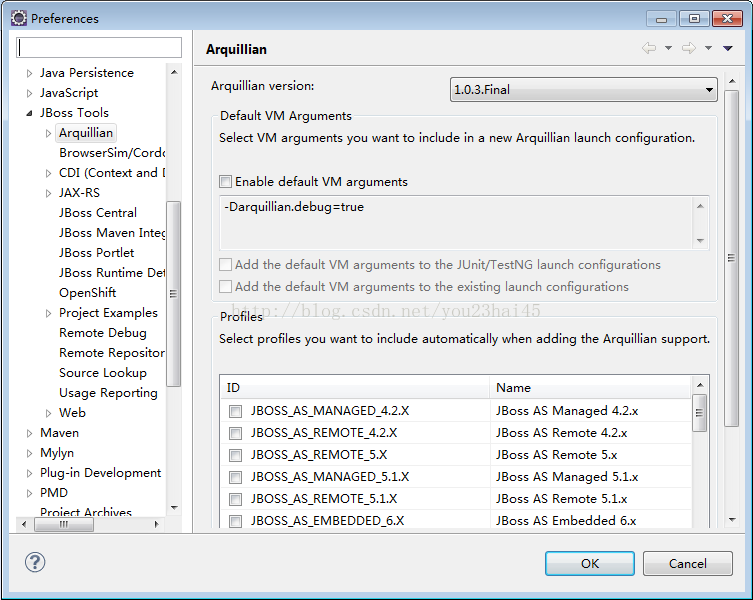This screenshot has width=753, height=600.
Task: Open the Arquillian version dropdown
Action: 583,90
